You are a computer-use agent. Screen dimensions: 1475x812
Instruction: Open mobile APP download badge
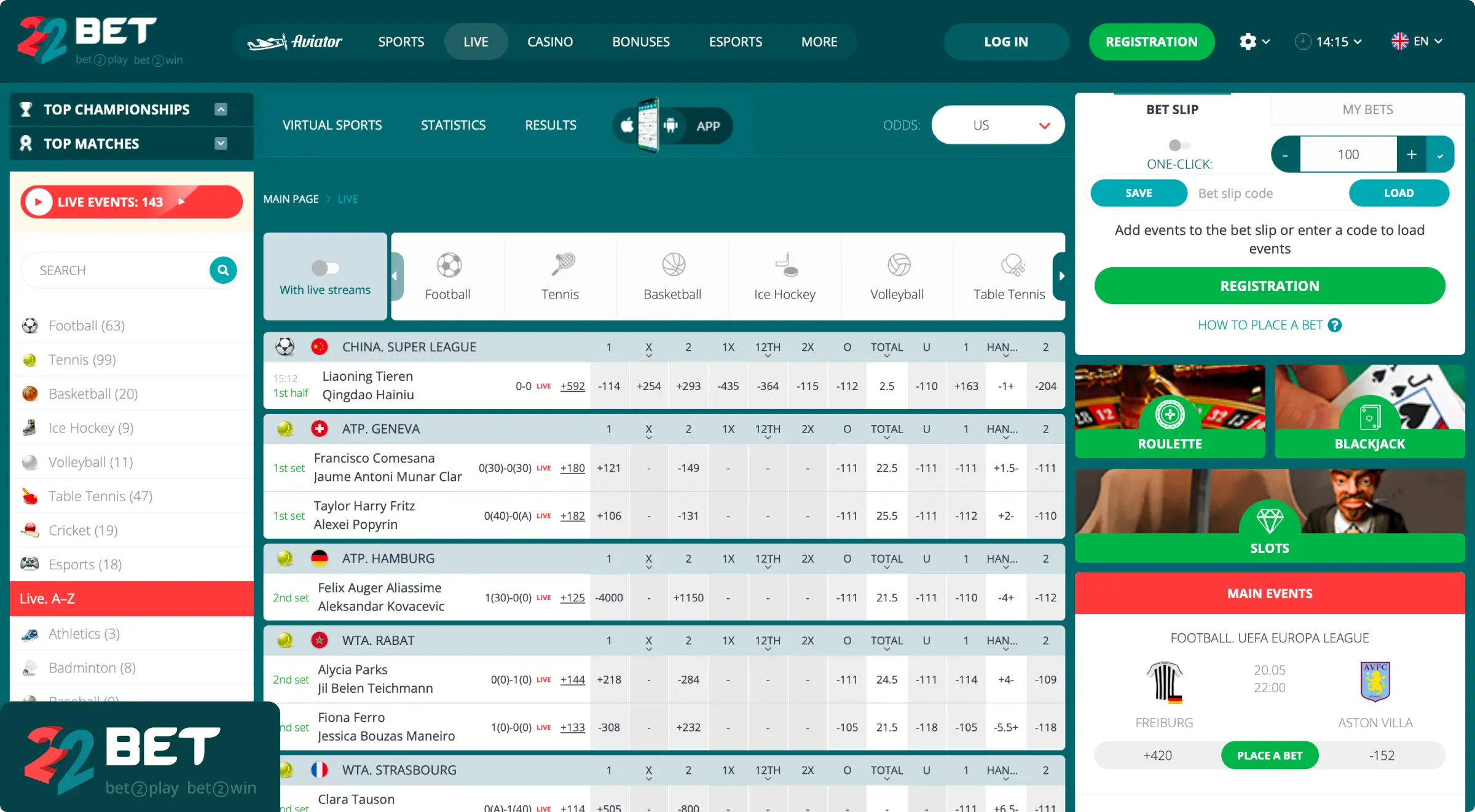click(x=672, y=125)
